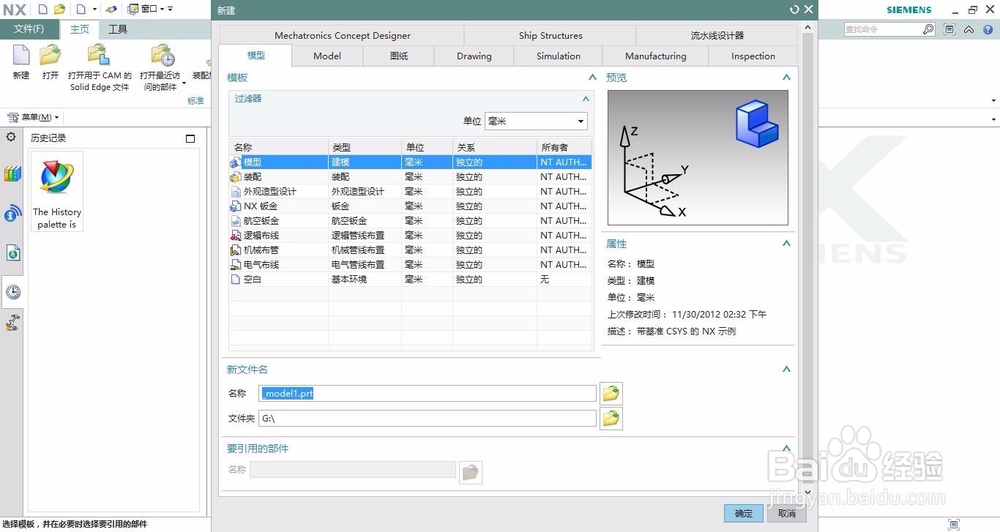Viewport: 1000px width, 532px height.
Task: Collapse the 预览 preview section chevron
Action: (x=786, y=77)
